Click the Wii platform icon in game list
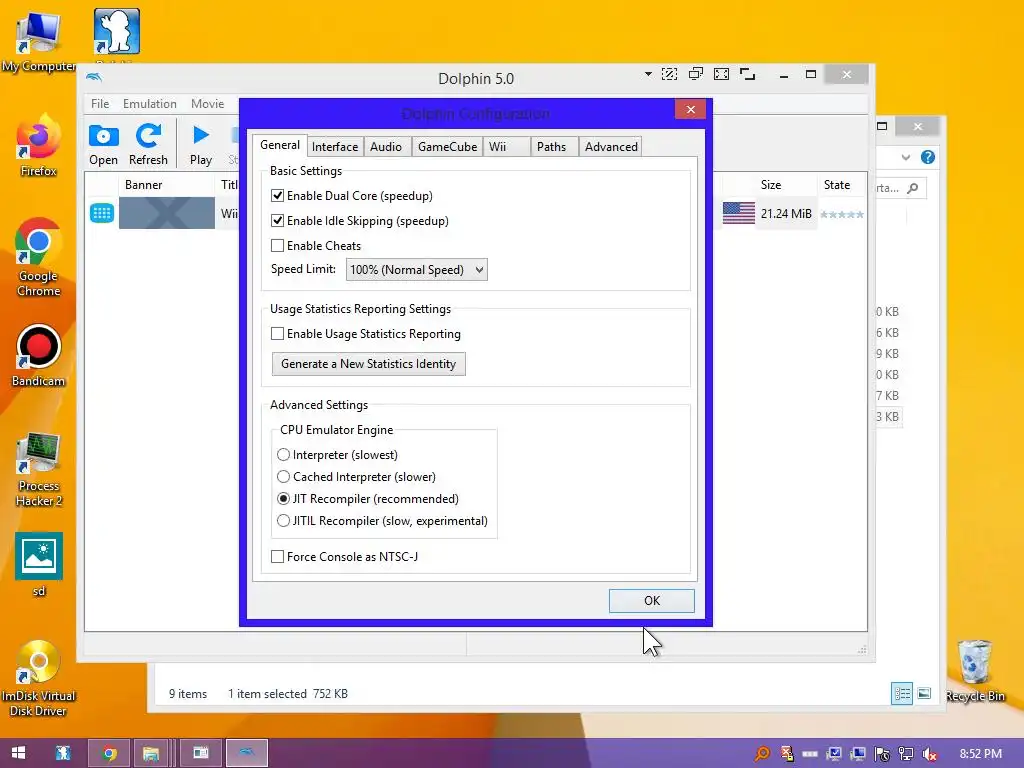 point(102,213)
